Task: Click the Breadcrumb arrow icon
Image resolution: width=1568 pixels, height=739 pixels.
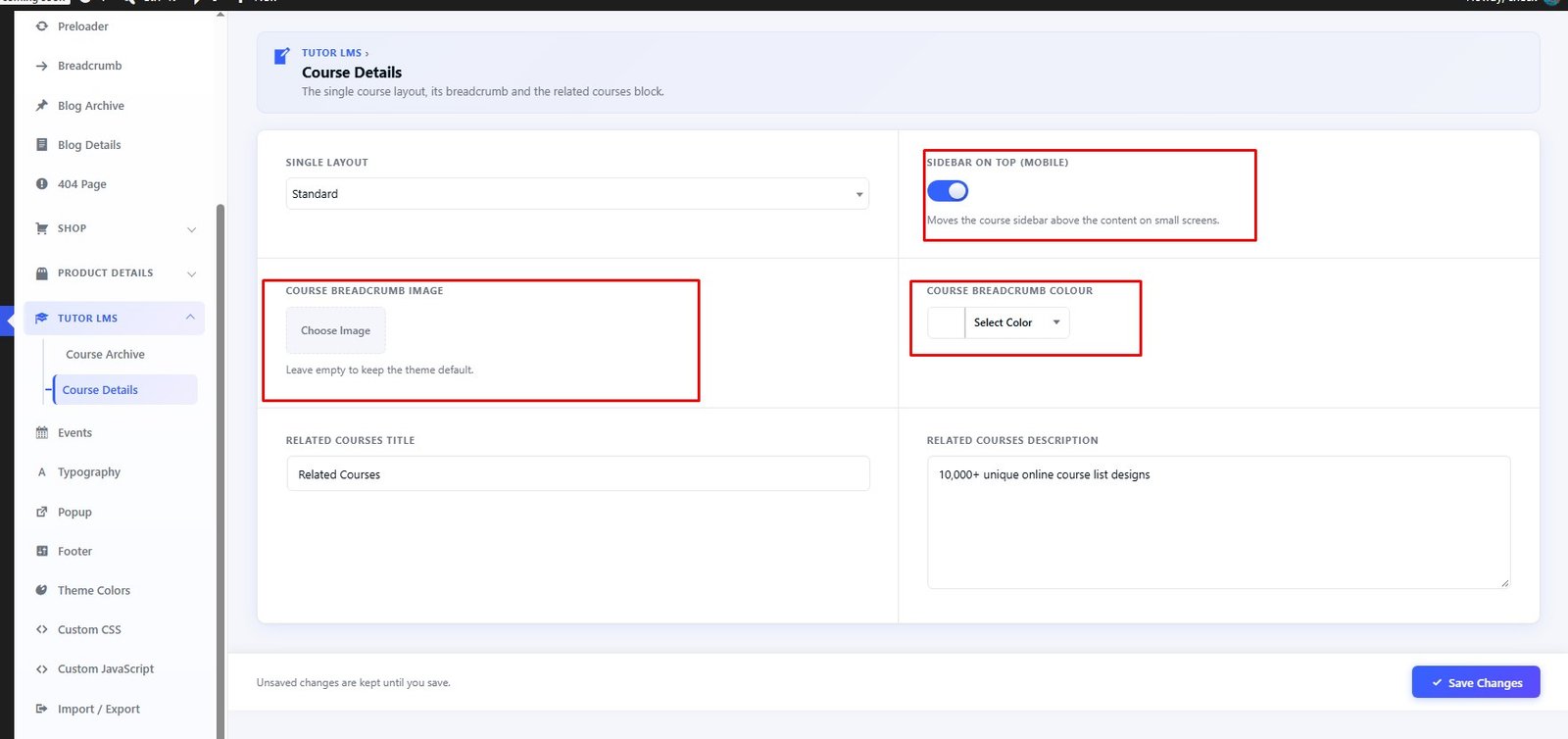Action: (41, 66)
